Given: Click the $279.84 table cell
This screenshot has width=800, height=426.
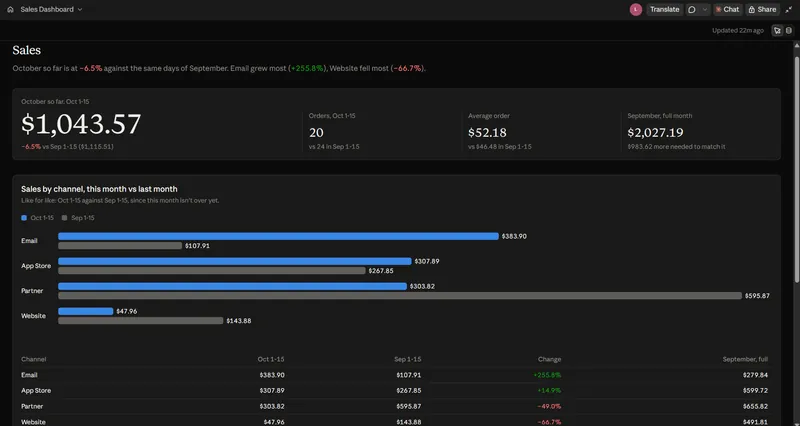Looking at the screenshot, I should point(755,375).
